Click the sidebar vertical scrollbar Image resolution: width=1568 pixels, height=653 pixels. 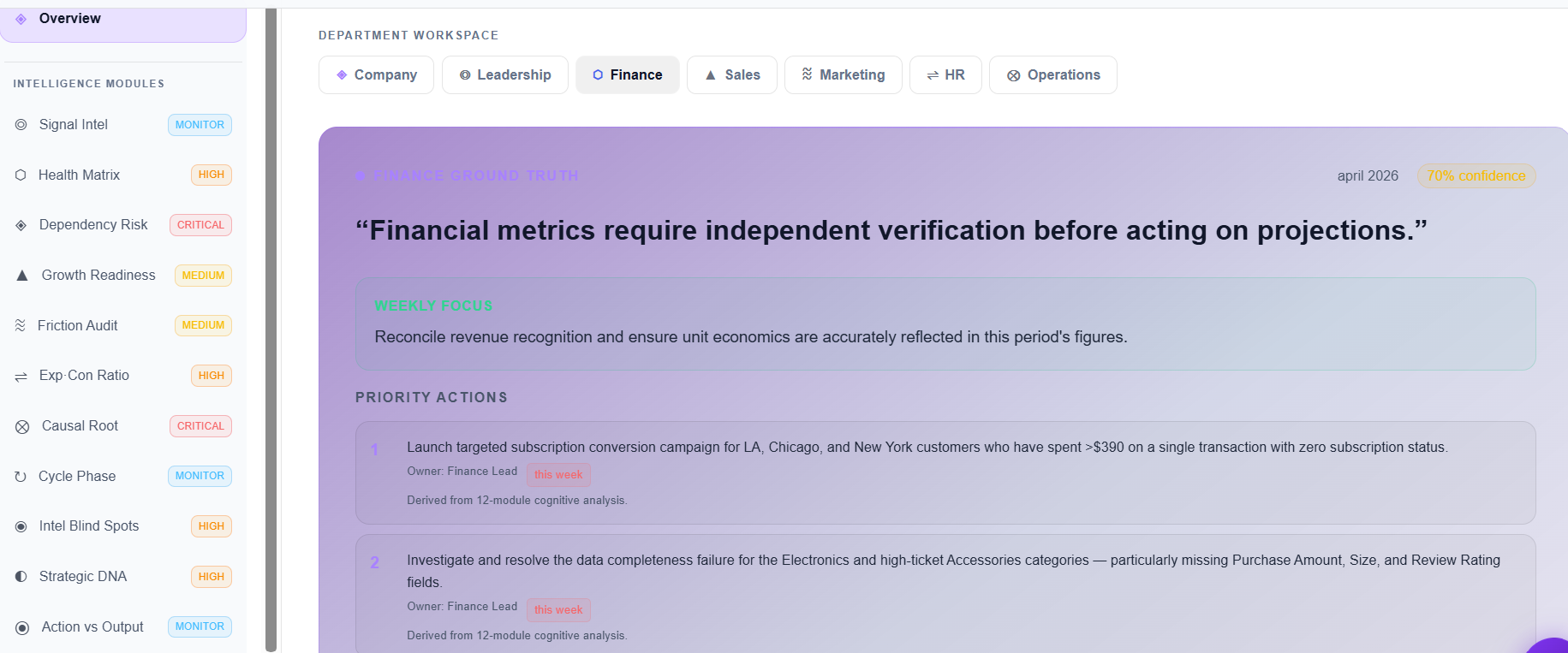[271, 330]
